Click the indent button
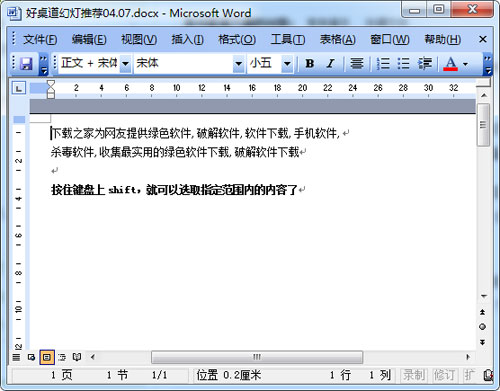The height and width of the screenshot is (391, 500). coord(425,63)
